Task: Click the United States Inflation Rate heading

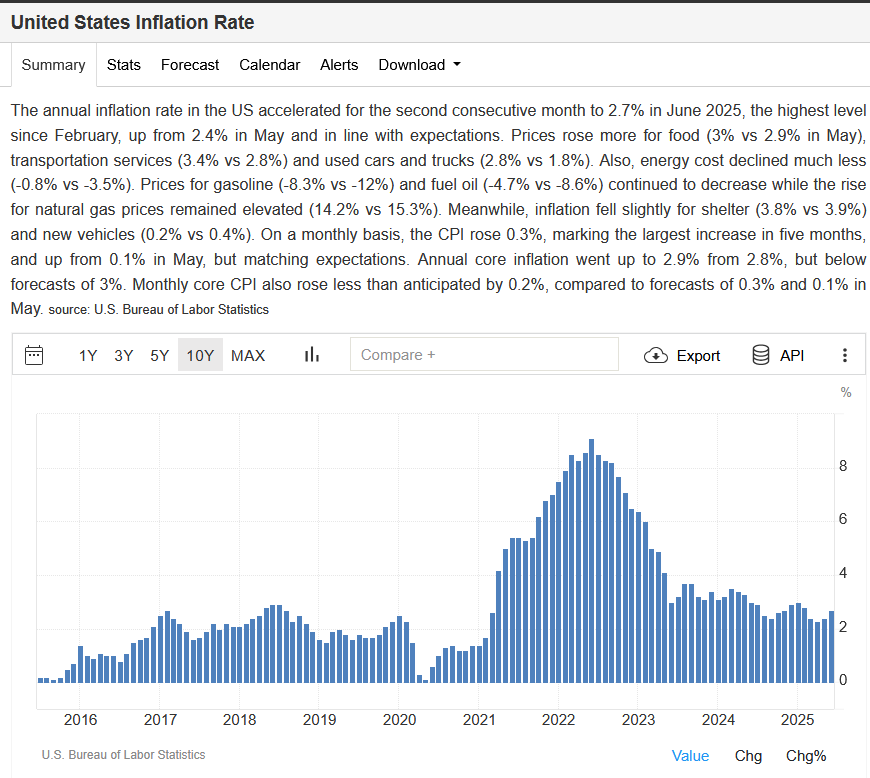Action: click(x=133, y=22)
